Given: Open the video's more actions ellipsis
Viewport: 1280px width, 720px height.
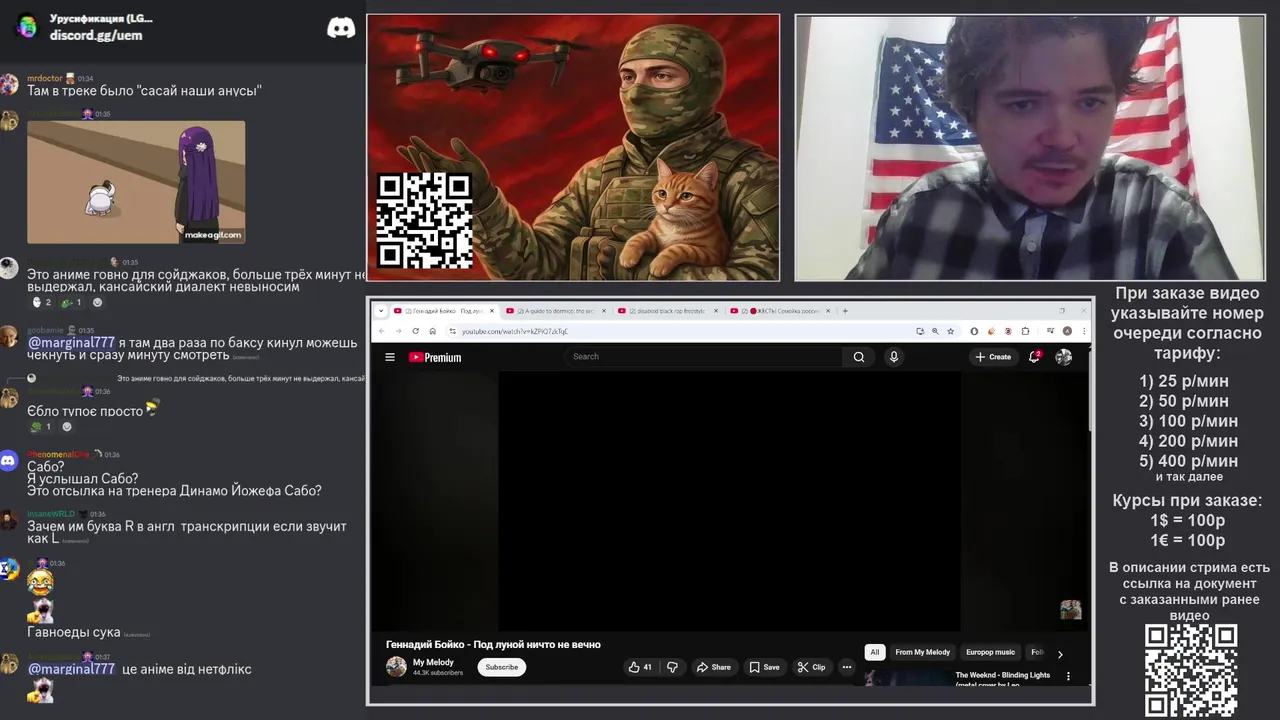Looking at the screenshot, I should (847, 667).
